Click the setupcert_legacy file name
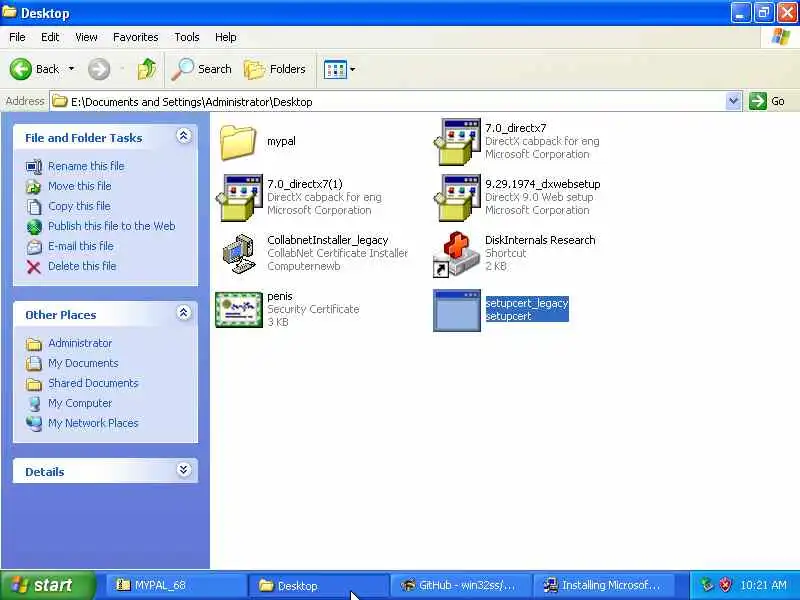Image resolution: width=800 pixels, height=600 pixels. (x=527, y=303)
